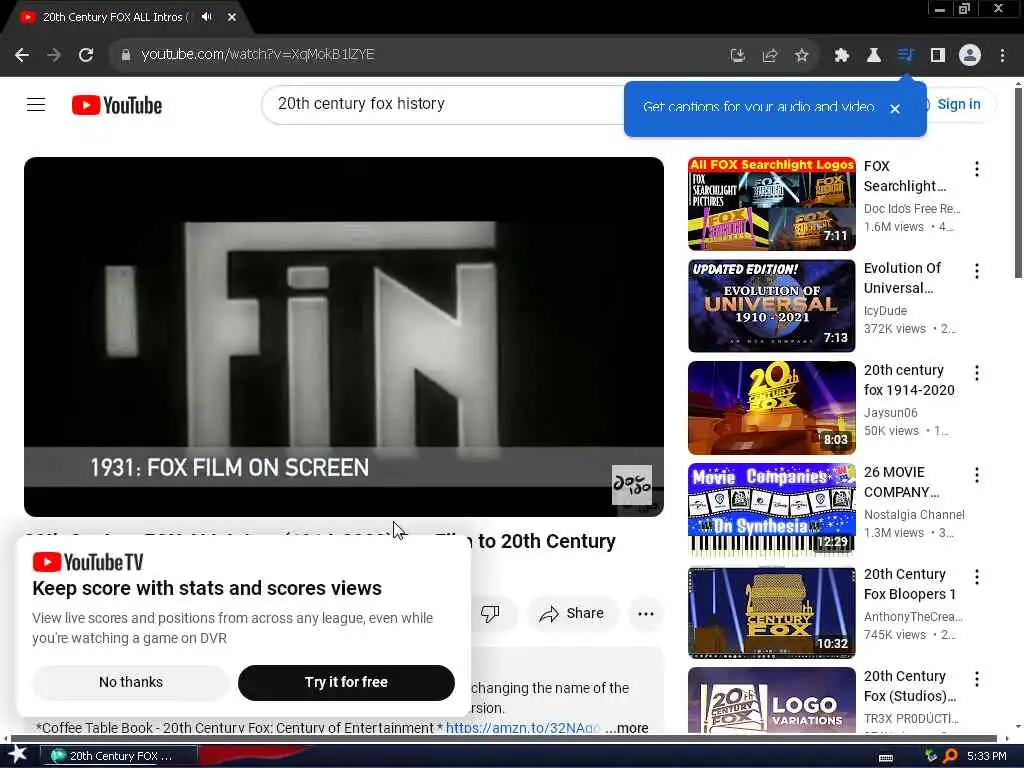Screen dimensions: 1024x768
Task: Open the options menu for 26 MOVIE COMPANY video
Action: point(977,475)
